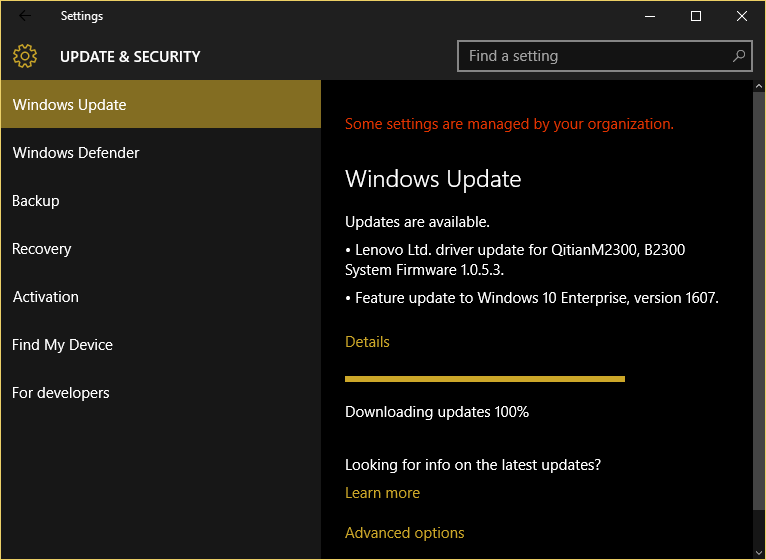
Task: Click the yellow download progress bar
Action: pos(484,379)
